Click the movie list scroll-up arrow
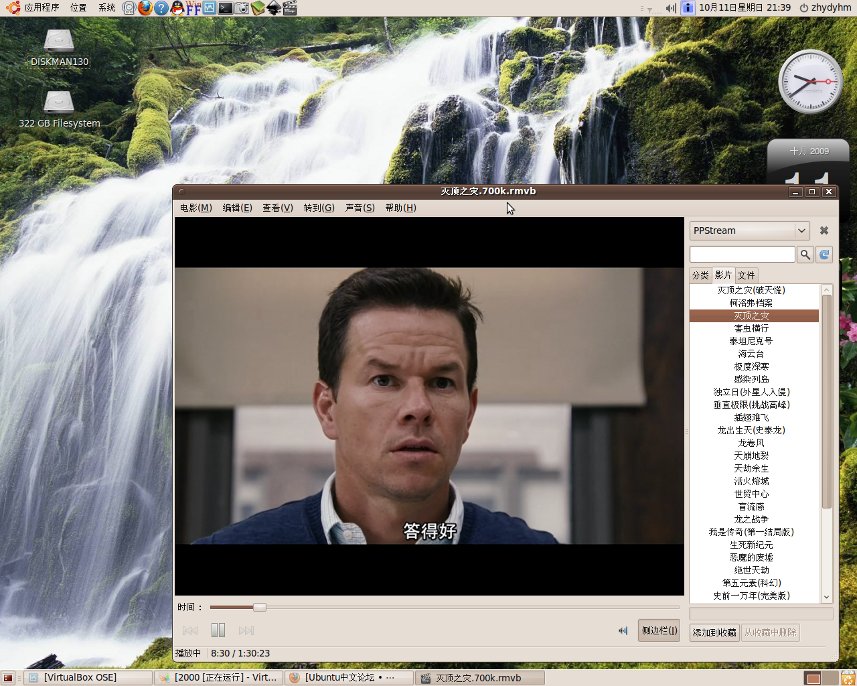 point(826,290)
